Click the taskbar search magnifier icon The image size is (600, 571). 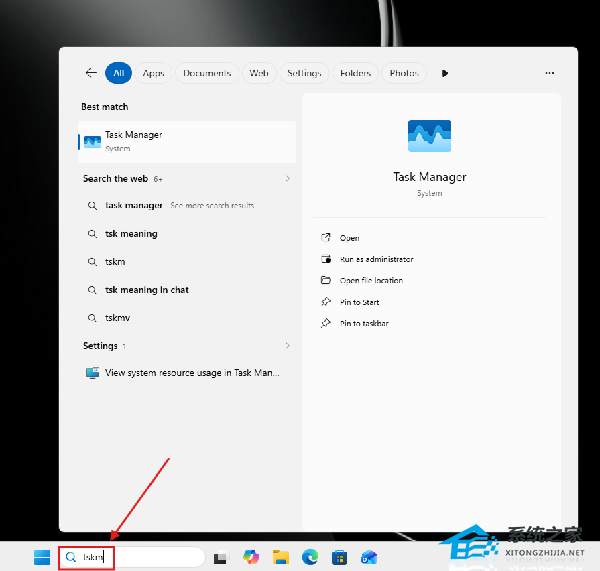pyautogui.click(x=71, y=557)
